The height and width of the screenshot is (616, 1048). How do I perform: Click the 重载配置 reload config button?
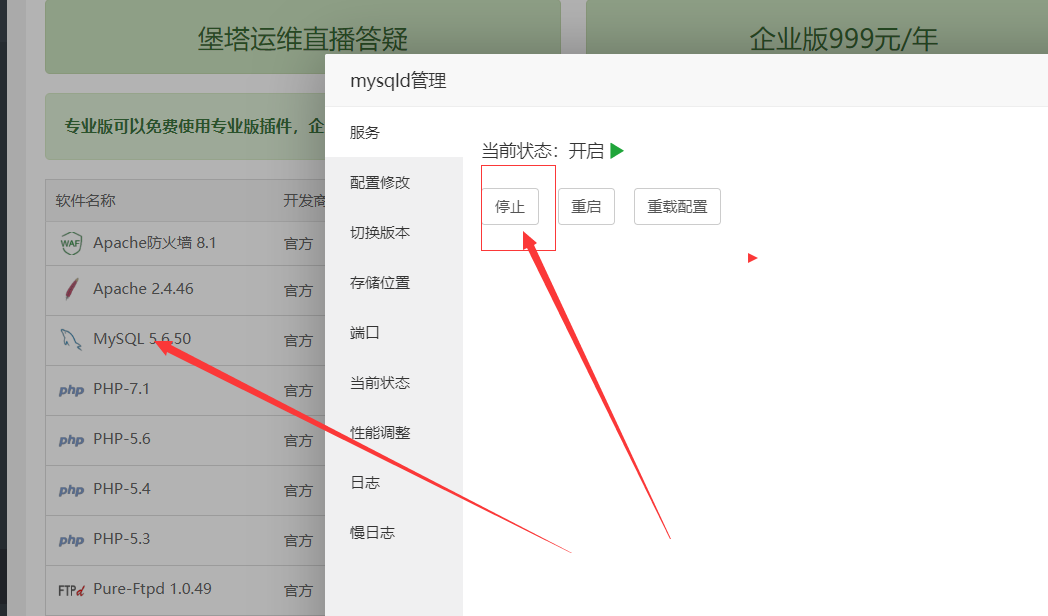[x=677, y=206]
